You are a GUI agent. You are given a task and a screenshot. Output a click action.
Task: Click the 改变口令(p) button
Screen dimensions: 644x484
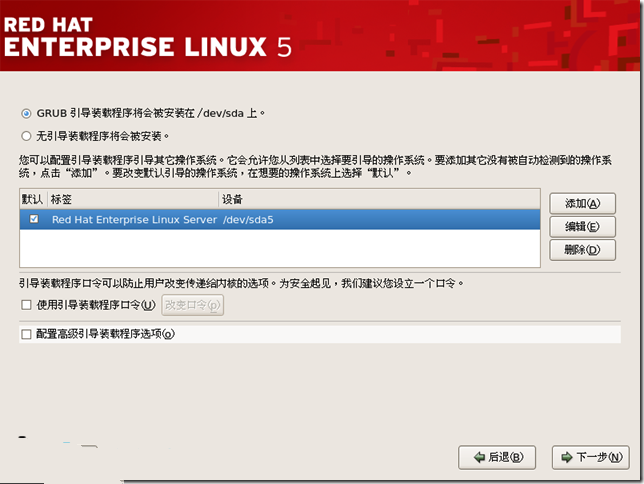coord(192,305)
